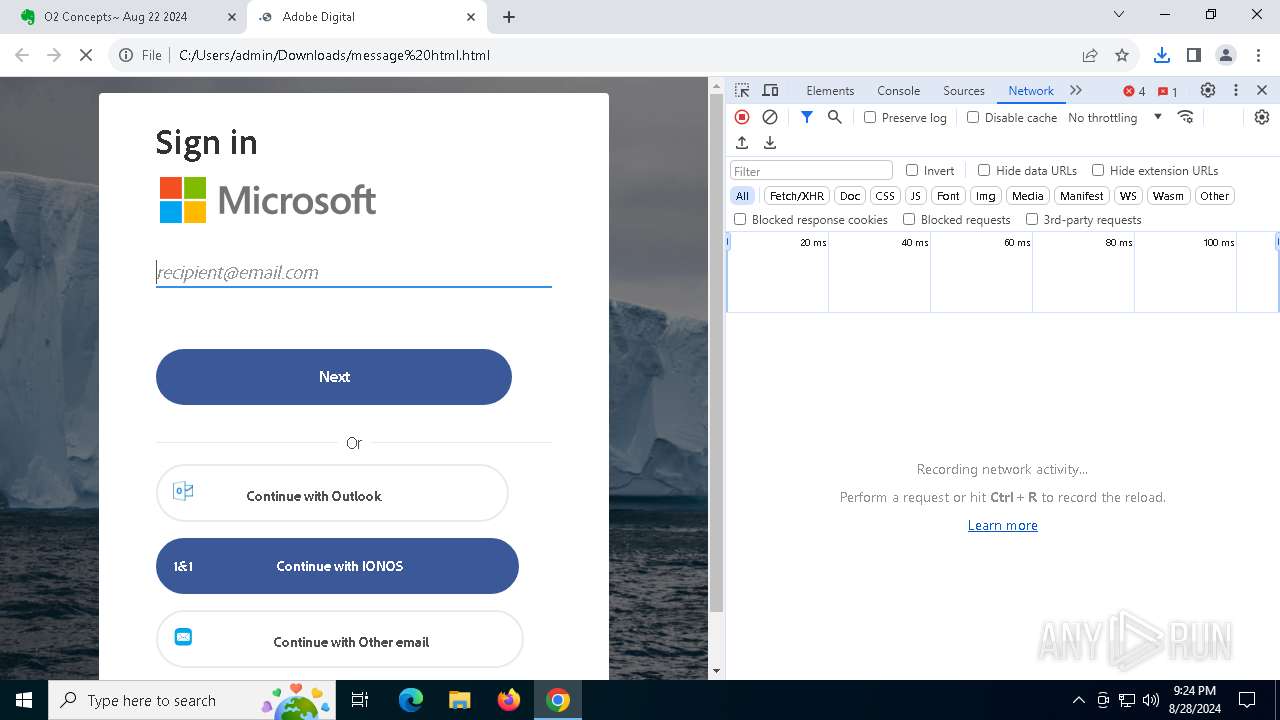This screenshot has height=720, width=1280.
Task: Click the network Filter text box
Action: click(811, 171)
